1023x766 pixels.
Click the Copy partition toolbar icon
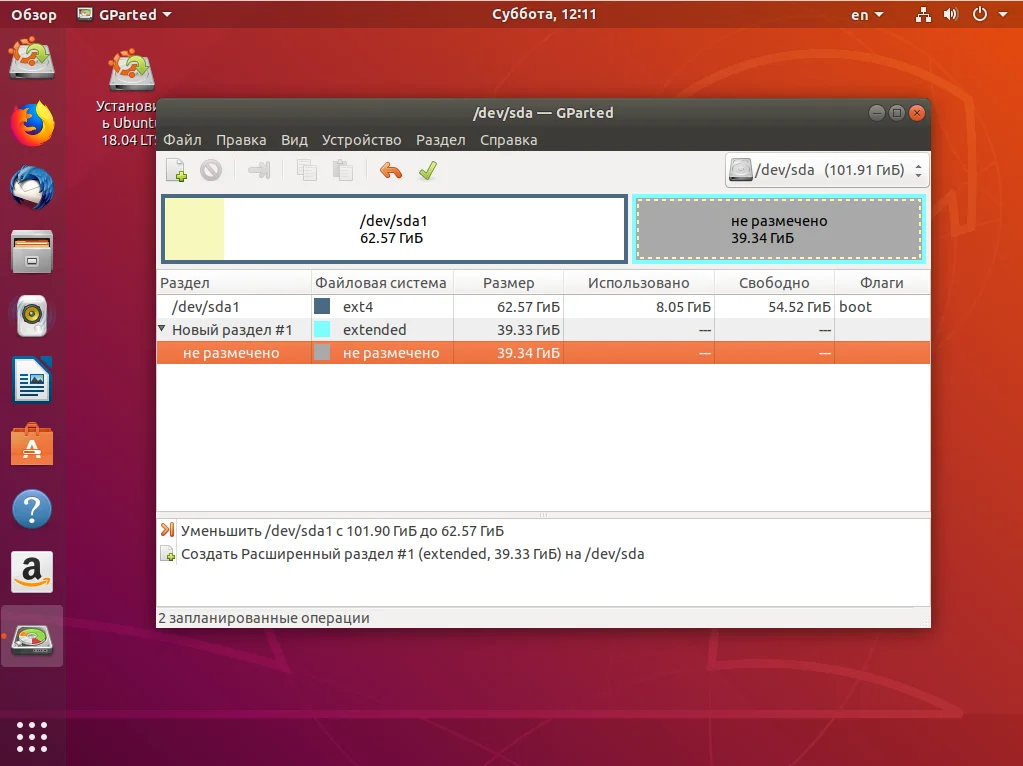306,171
